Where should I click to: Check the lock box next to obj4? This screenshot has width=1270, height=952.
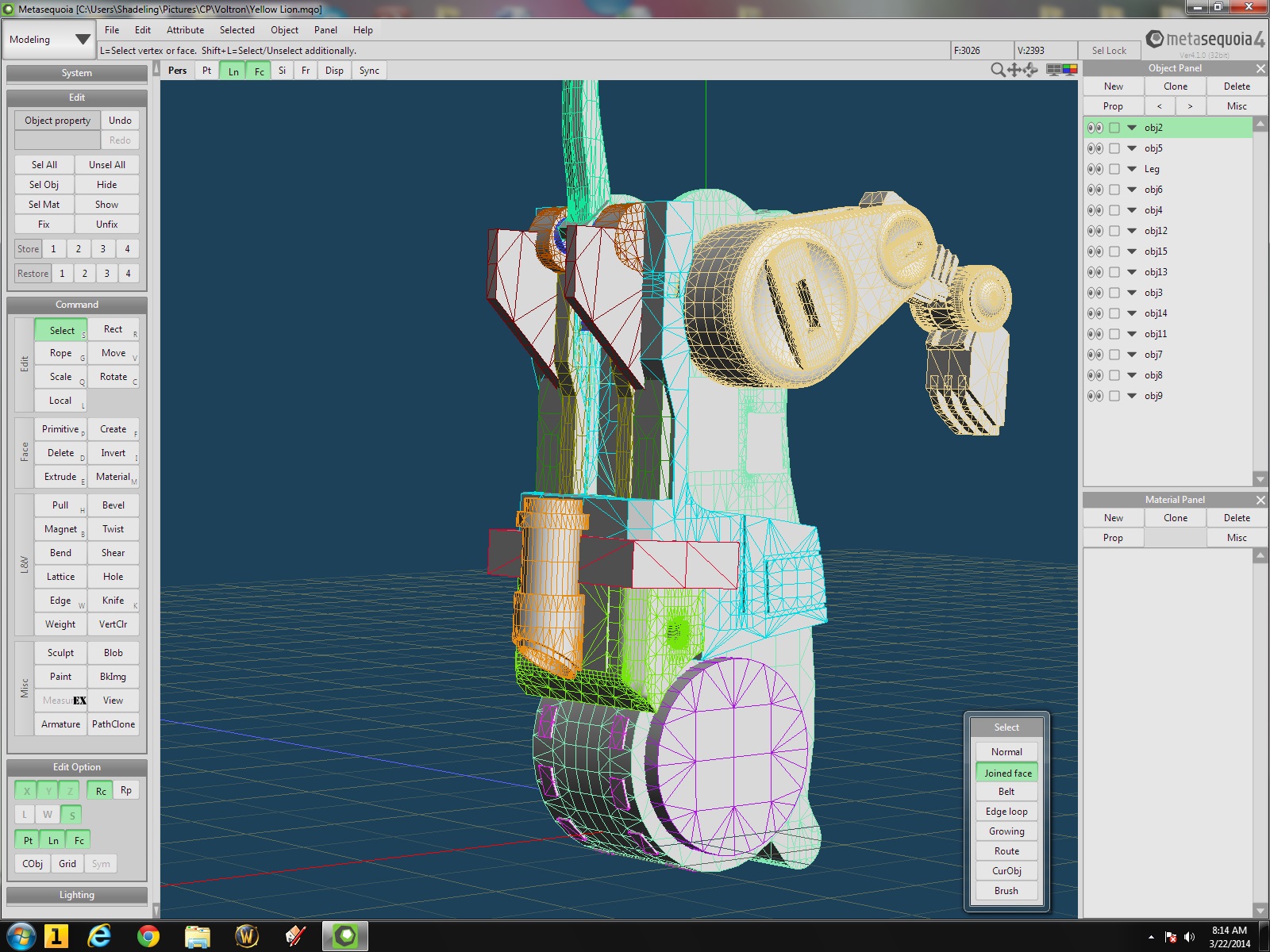1114,210
